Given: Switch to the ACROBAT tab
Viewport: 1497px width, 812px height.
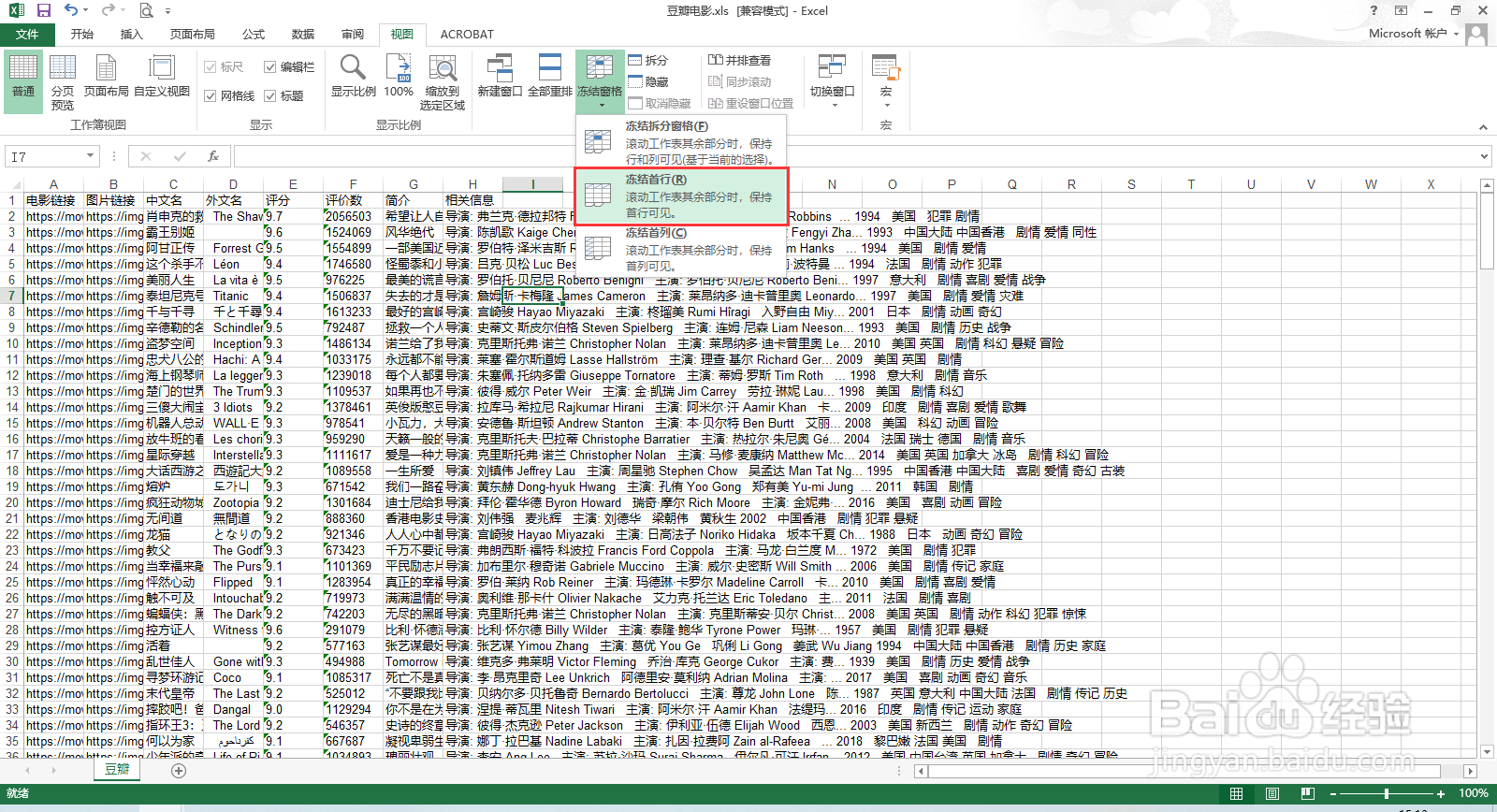Looking at the screenshot, I should coord(467,35).
